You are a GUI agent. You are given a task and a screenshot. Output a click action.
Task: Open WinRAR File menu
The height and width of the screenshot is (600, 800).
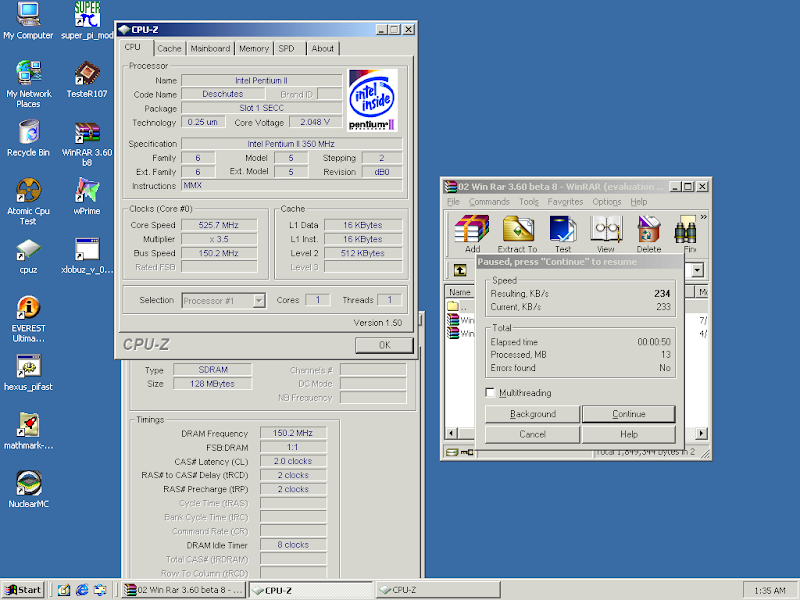(453, 202)
